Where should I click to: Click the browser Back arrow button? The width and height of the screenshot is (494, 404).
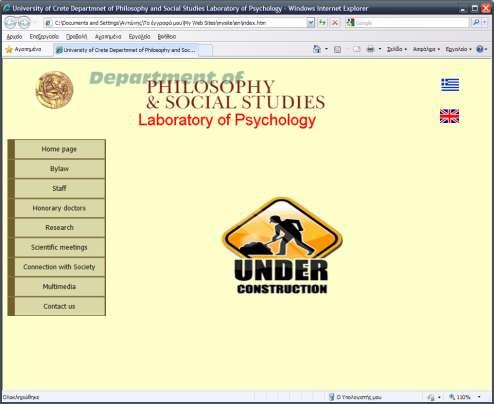(11, 23)
